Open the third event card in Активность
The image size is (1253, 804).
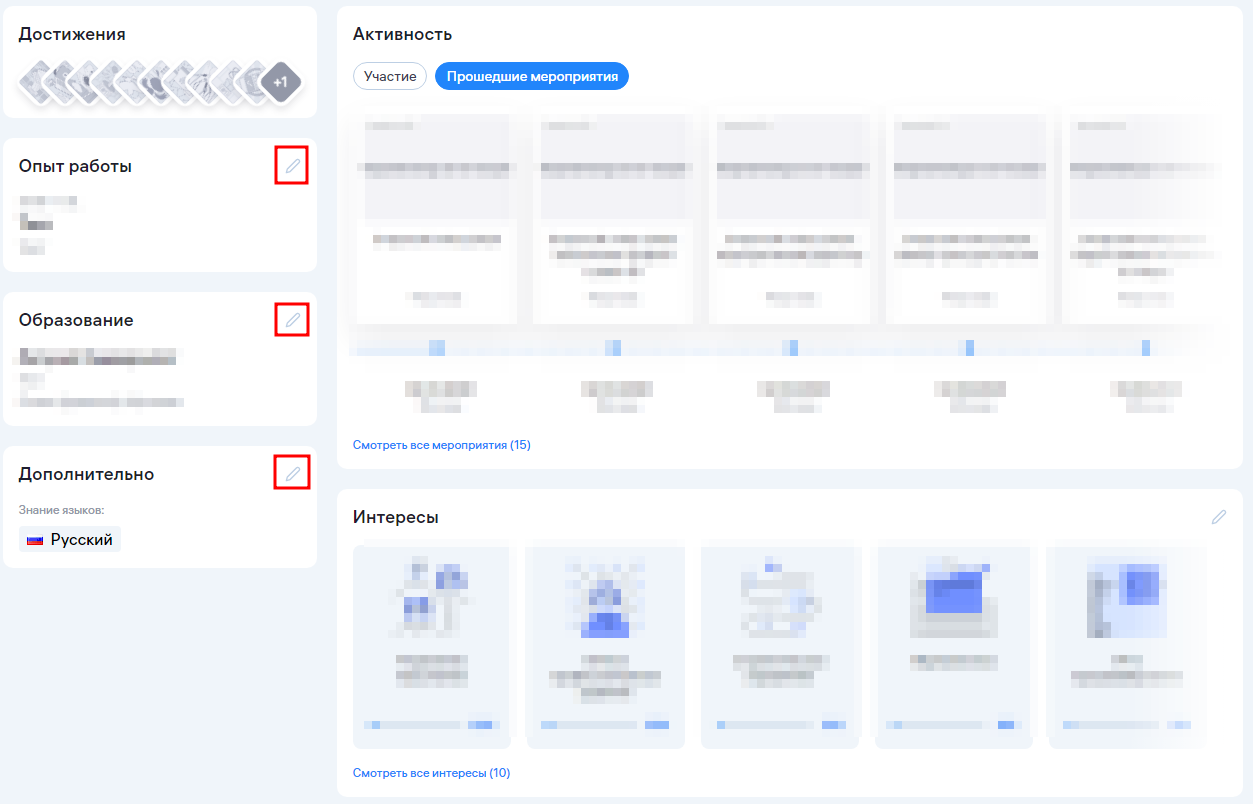(x=789, y=220)
